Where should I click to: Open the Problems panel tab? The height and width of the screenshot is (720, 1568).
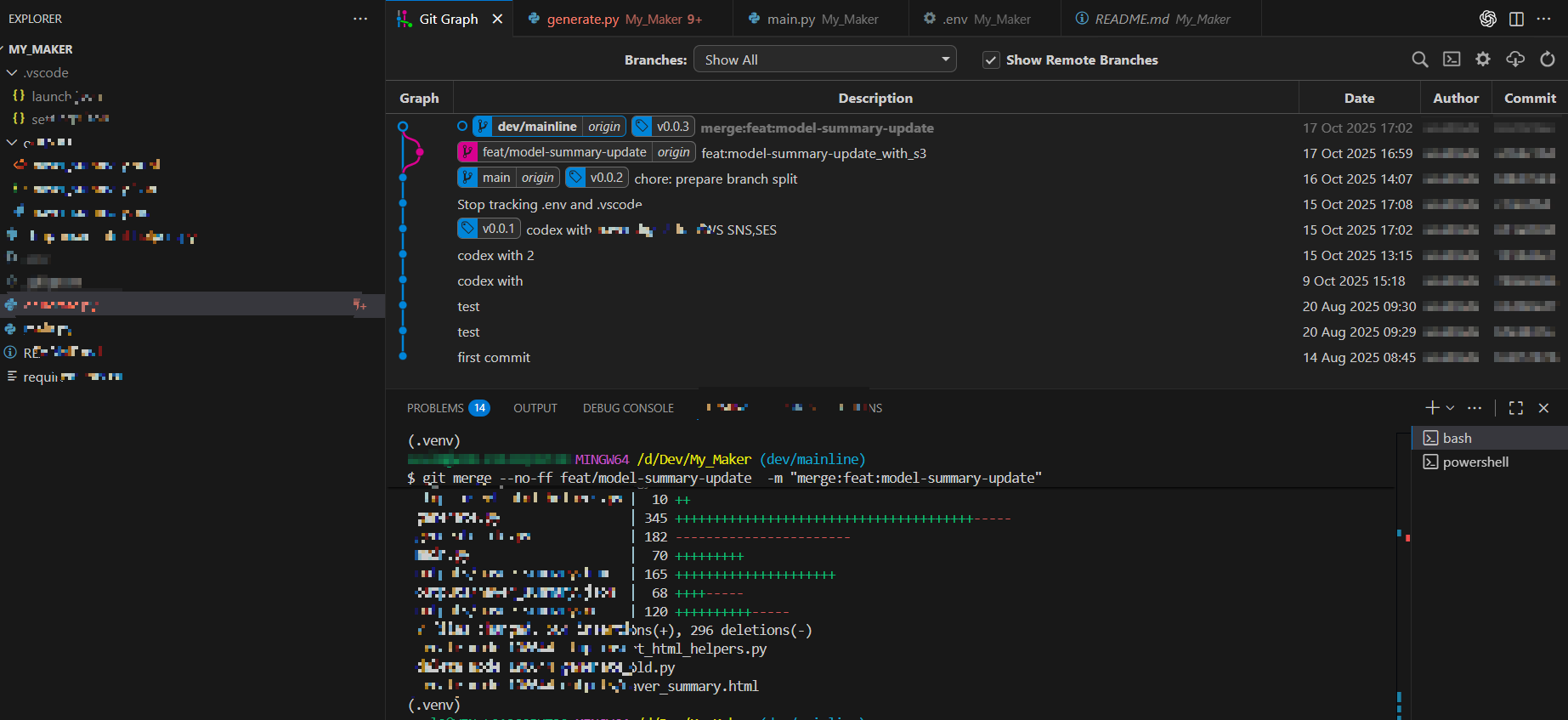click(x=448, y=408)
